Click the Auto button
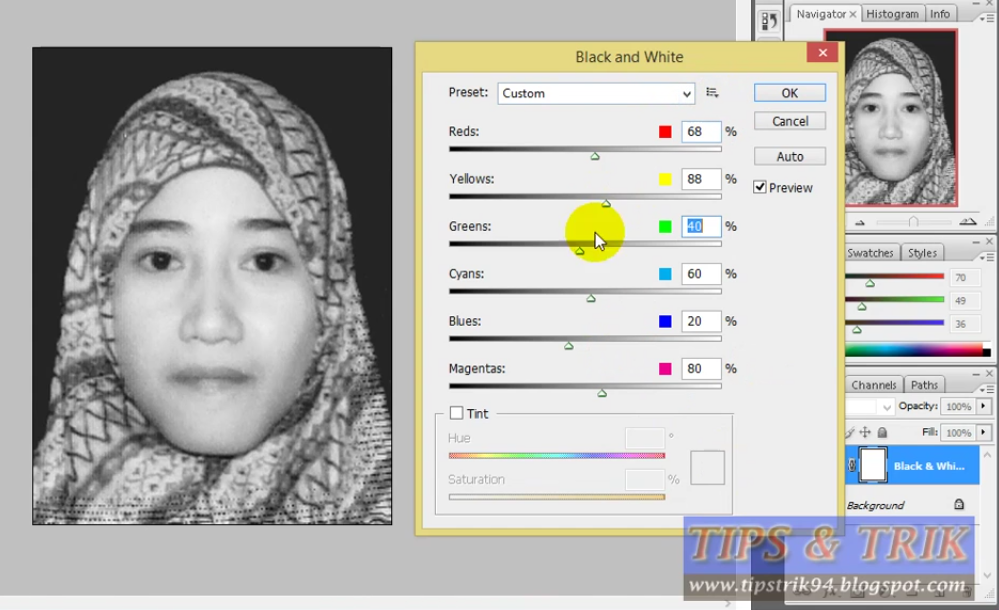The width and height of the screenshot is (999, 610). tap(789, 156)
